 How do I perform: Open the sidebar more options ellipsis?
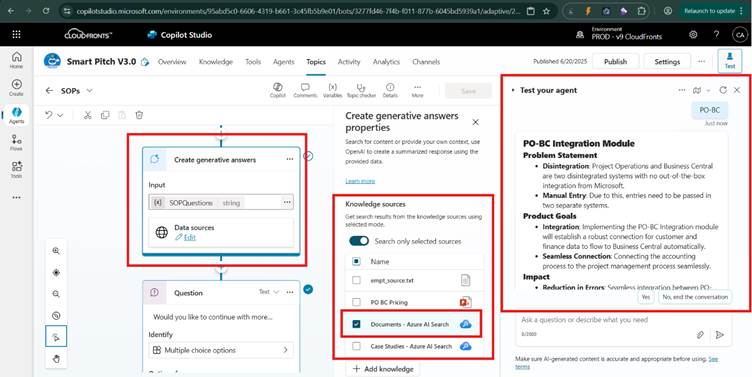tap(16, 198)
